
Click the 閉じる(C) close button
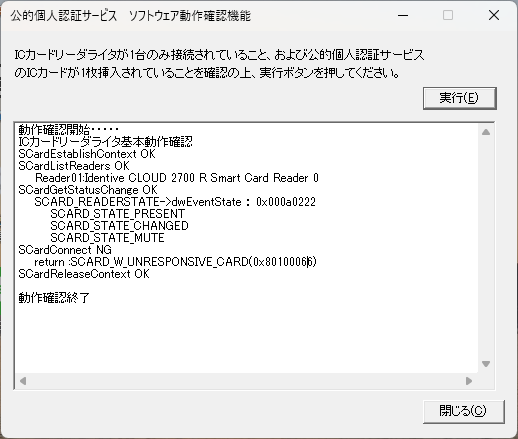[464, 411]
